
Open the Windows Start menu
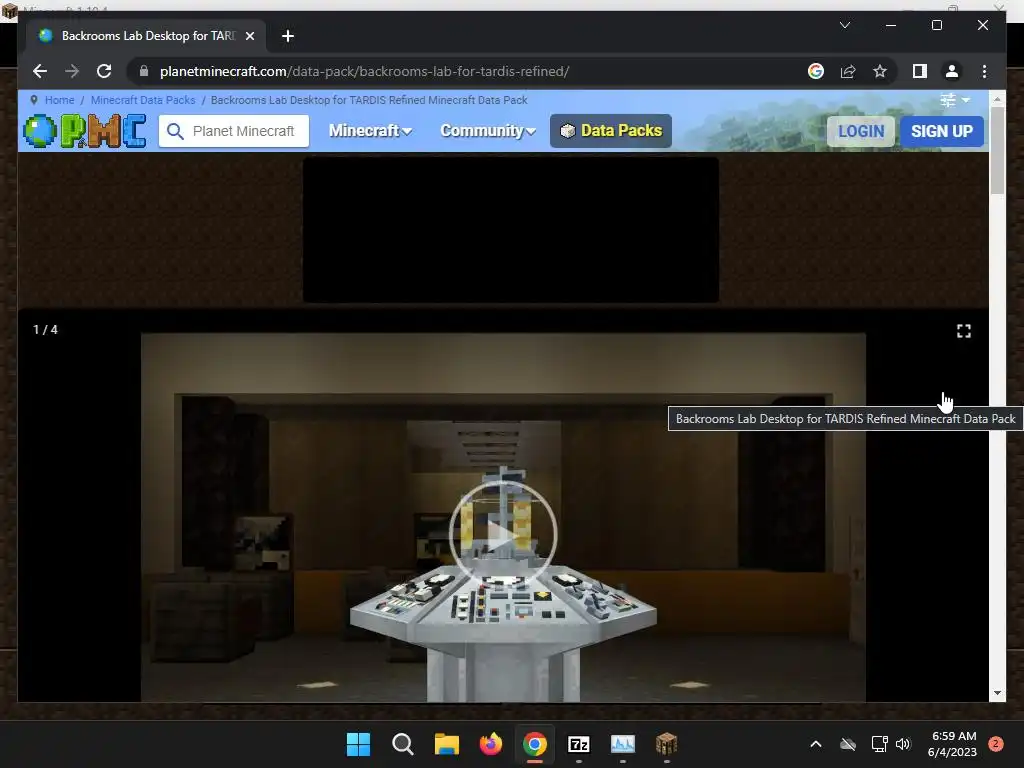pyautogui.click(x=358, y=744)
